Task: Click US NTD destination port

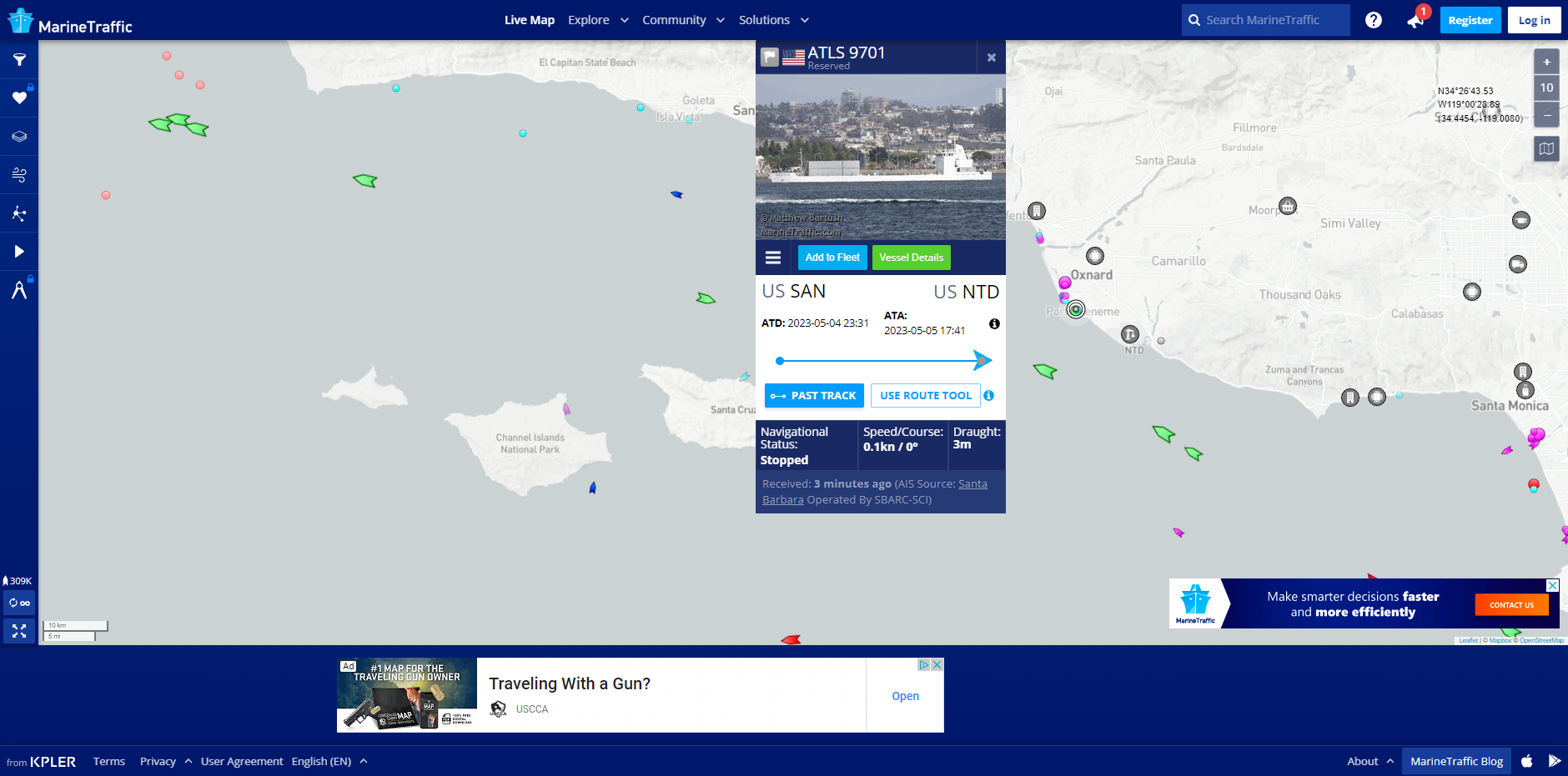Action: click(966, 292)
